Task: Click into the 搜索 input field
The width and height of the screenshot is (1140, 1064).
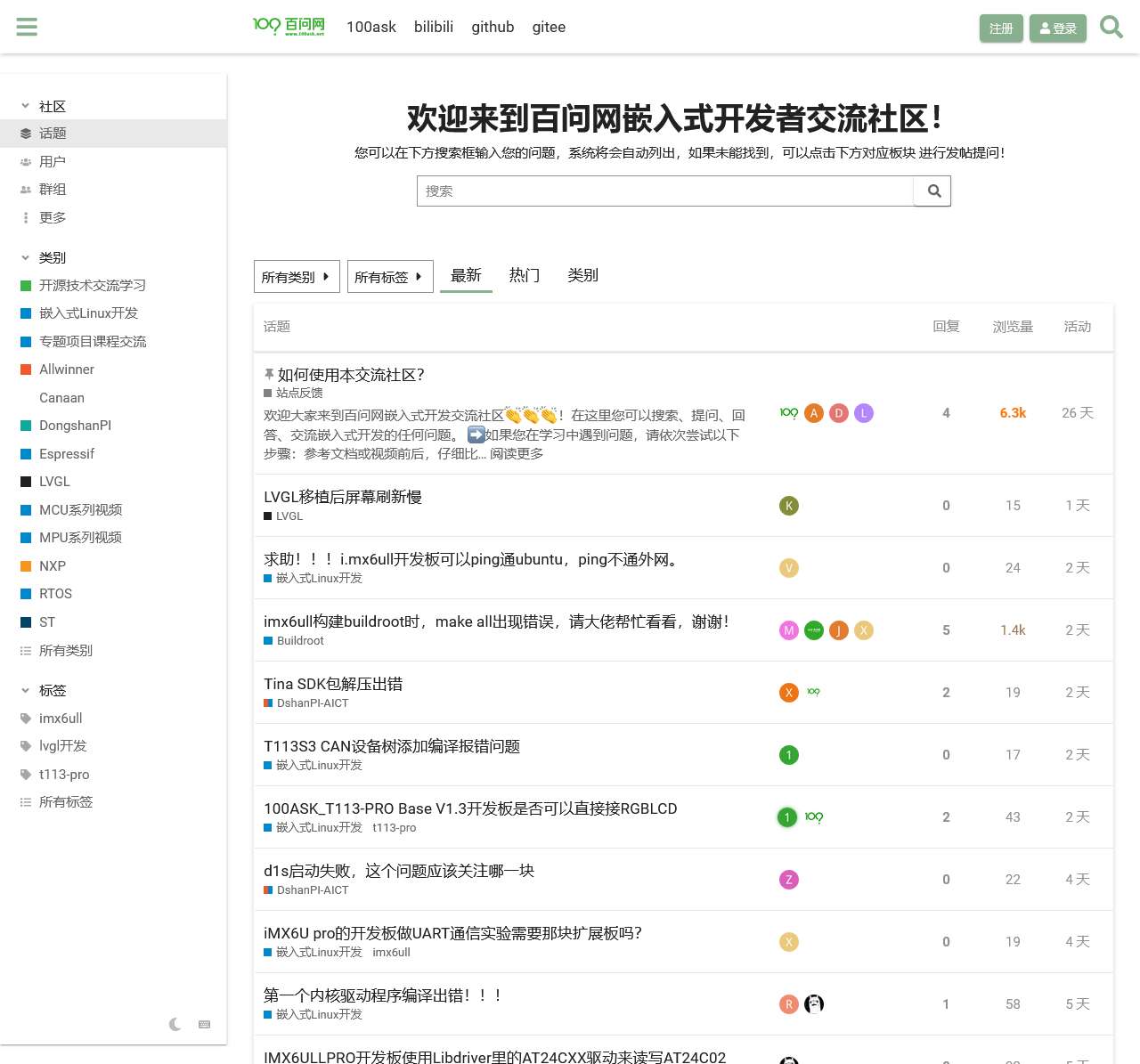Action: coord(665,191)
